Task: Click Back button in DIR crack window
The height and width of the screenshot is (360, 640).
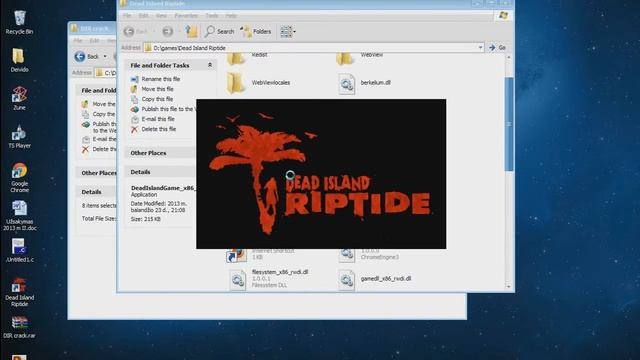Action: coord(87,56)
